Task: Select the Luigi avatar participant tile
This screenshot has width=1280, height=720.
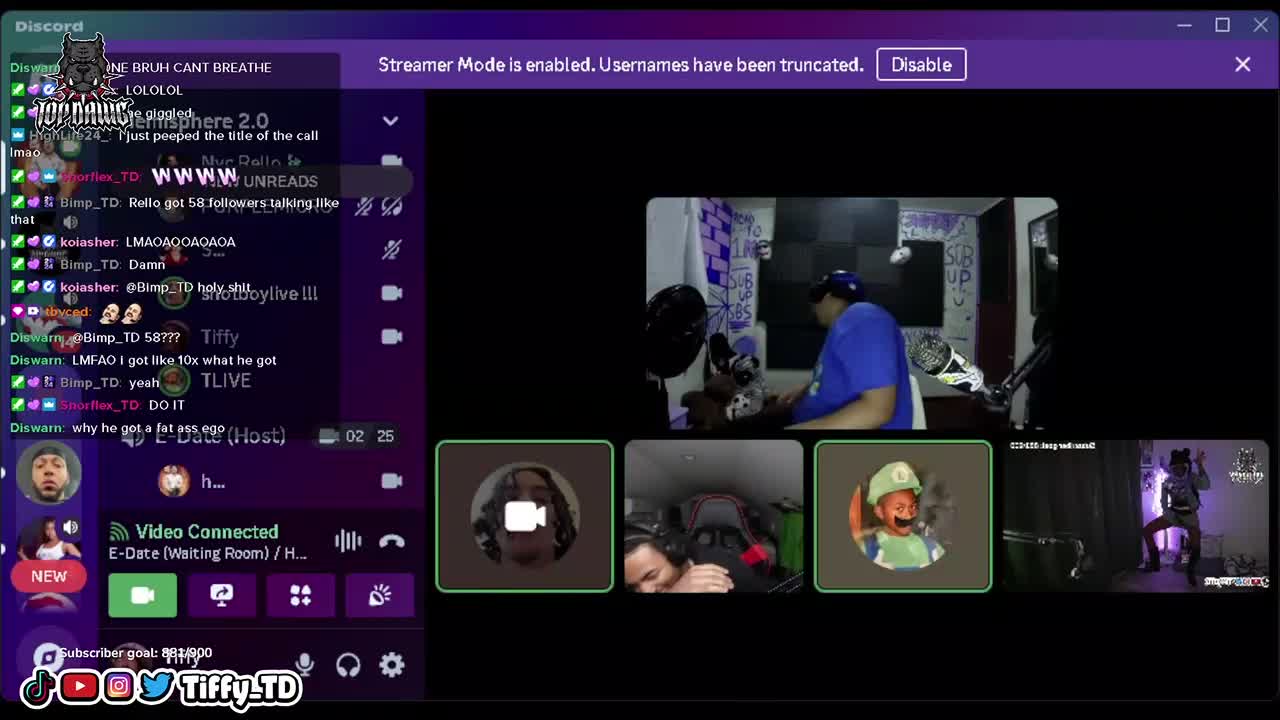Action: point(903,516)
